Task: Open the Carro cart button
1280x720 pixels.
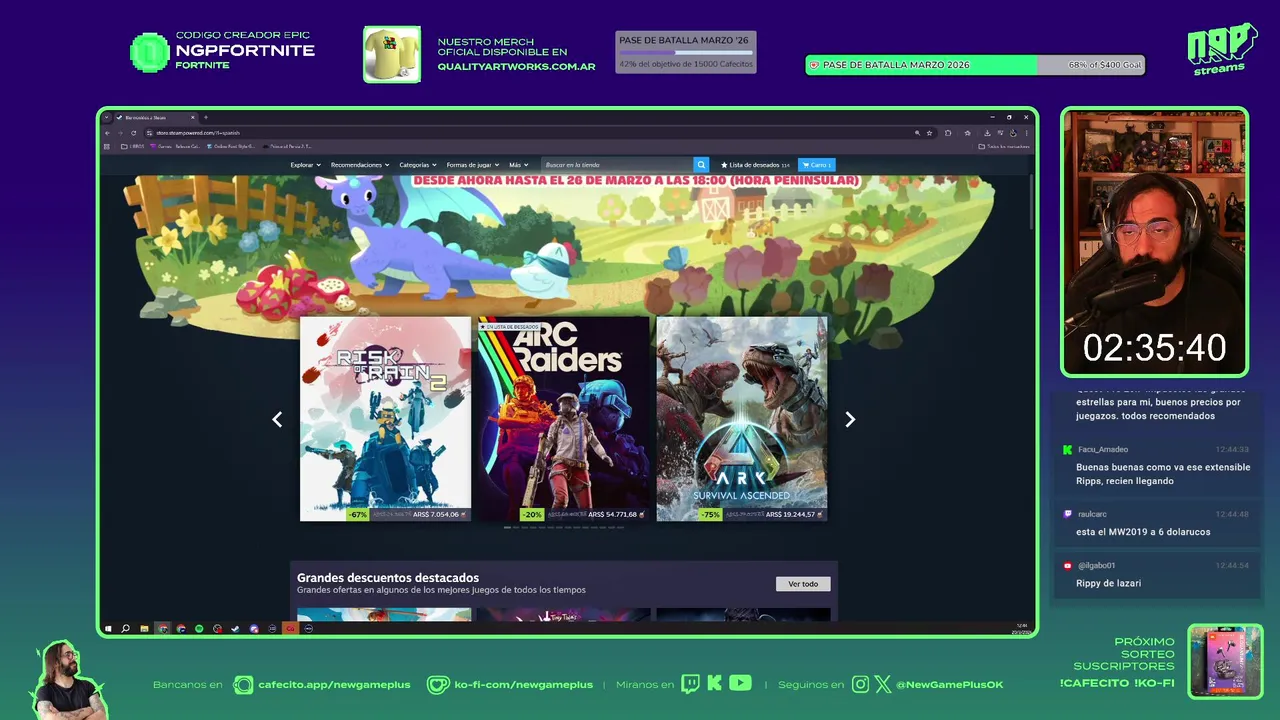Action: click(x=816, y=165)
